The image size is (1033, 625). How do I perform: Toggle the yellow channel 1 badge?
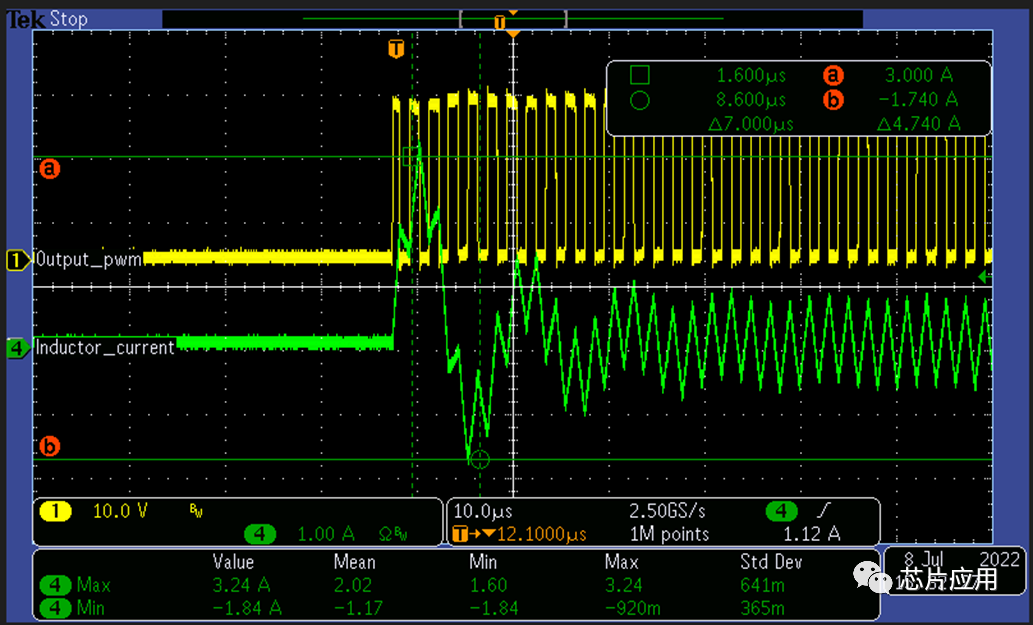56,511
